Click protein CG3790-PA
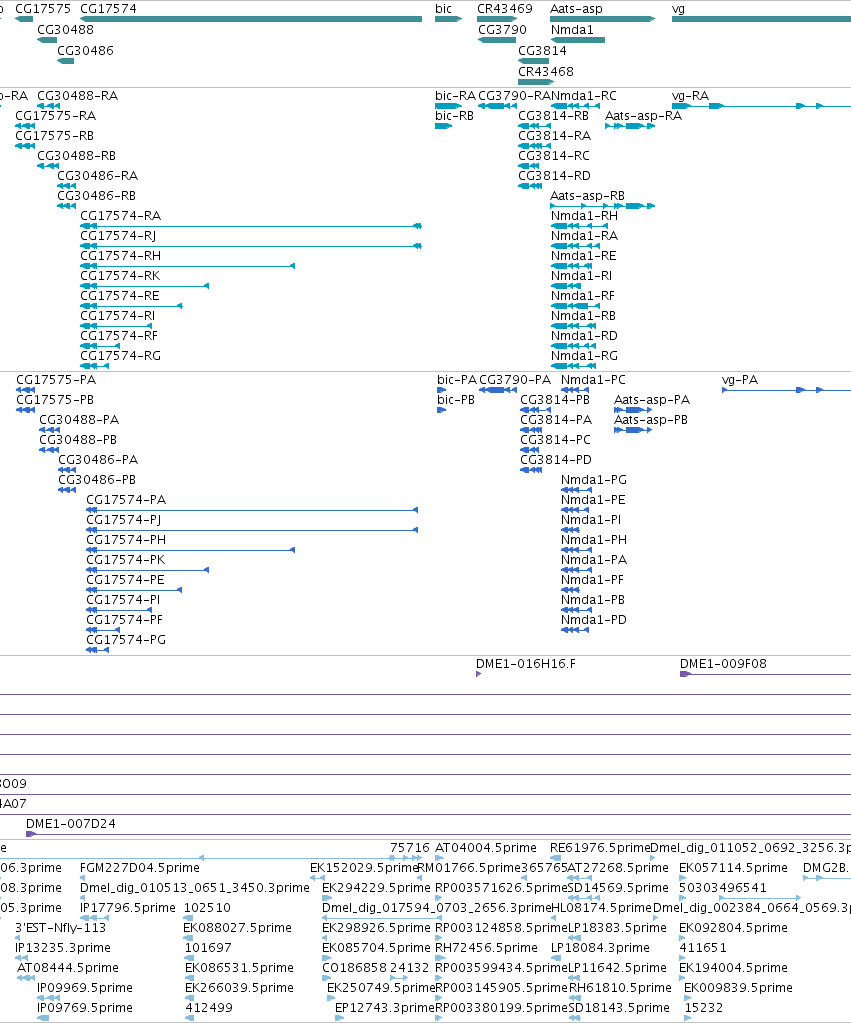Screen dimensions: 851x1023 [x=515, y=380]
